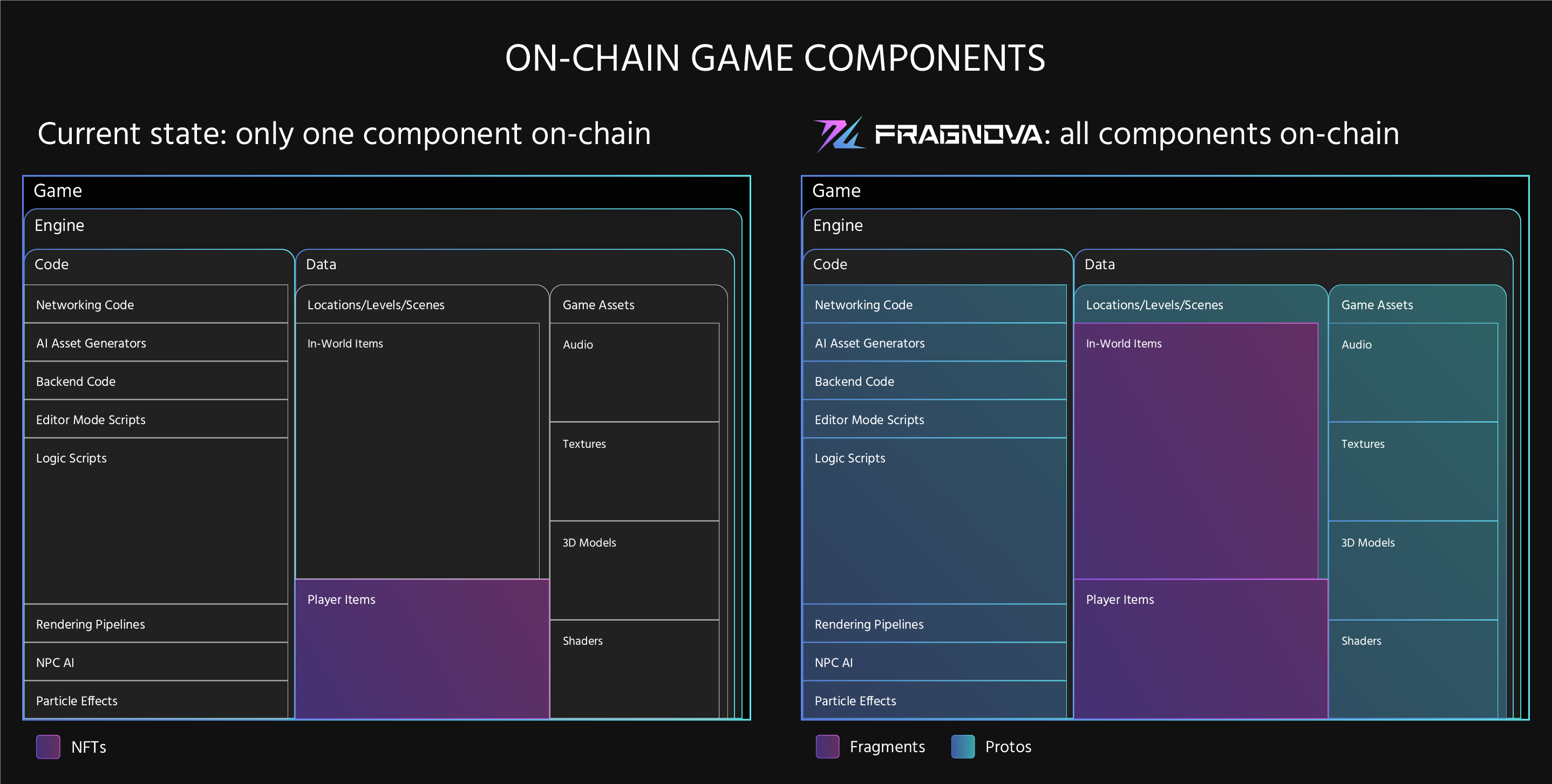Select AI Asset Generators in Fragnova diagram
The width and height of the screenshot is (1552, 784).
pos(934,343)
